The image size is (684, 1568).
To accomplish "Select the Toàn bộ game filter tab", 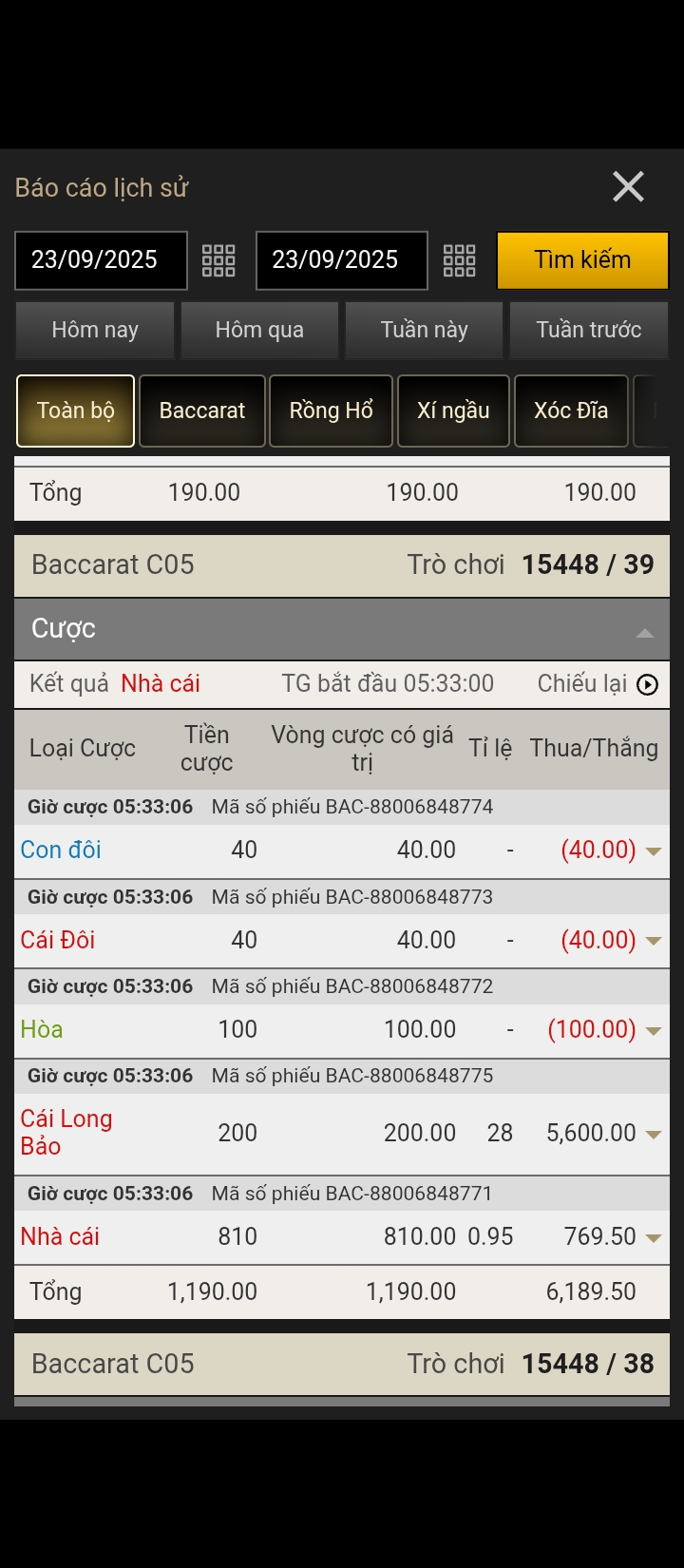I will (76, 411).
